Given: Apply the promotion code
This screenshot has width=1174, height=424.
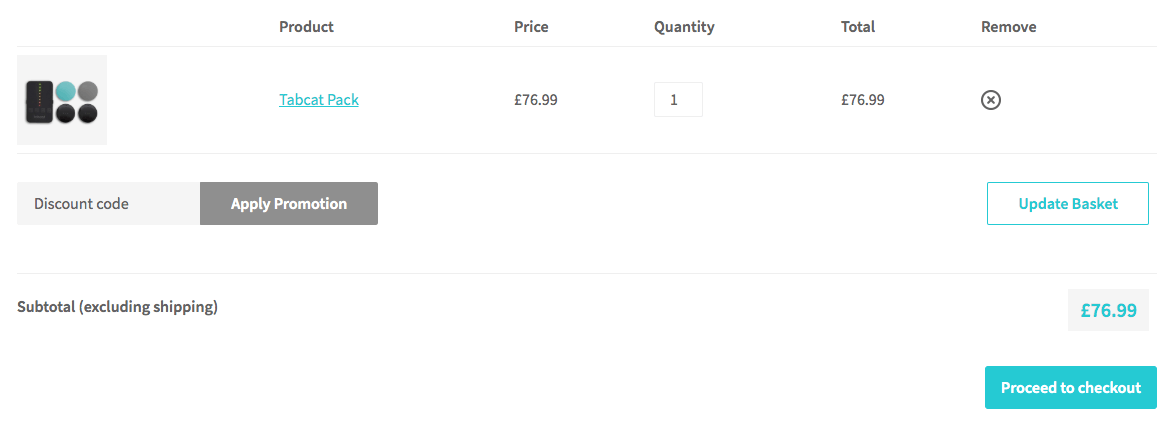Looking at the screenshot, I should pos(289,204).
